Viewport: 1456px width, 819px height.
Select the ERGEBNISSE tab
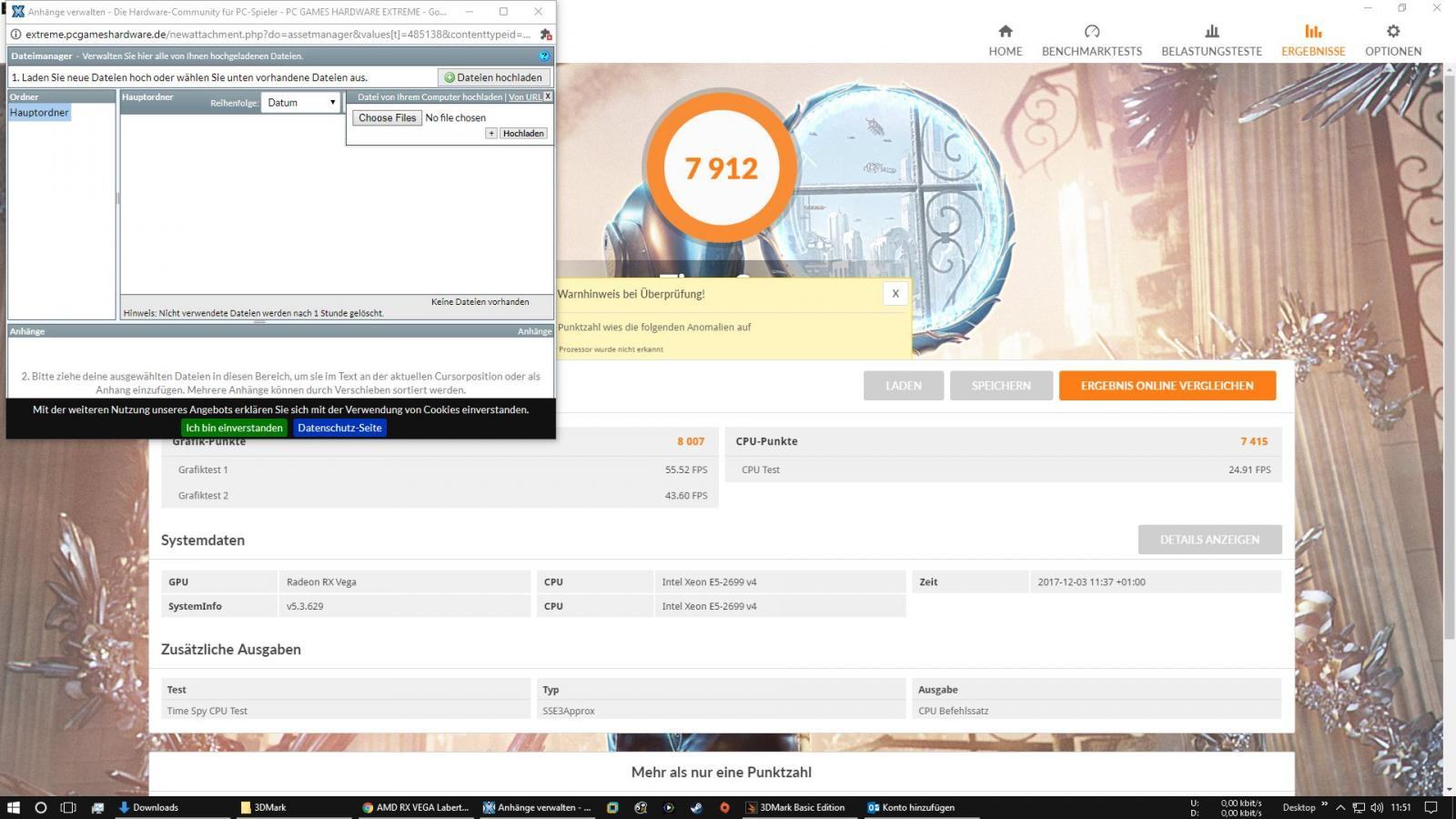[1313, 41]
